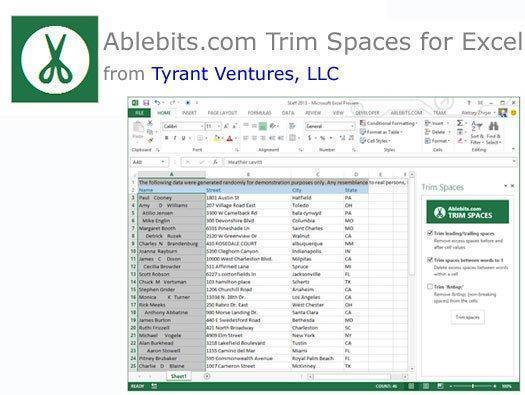Viewport: 525px width, 395px height.
Task: Switch to the DATA ribbon tab
Action: click(x=288, y=113)
